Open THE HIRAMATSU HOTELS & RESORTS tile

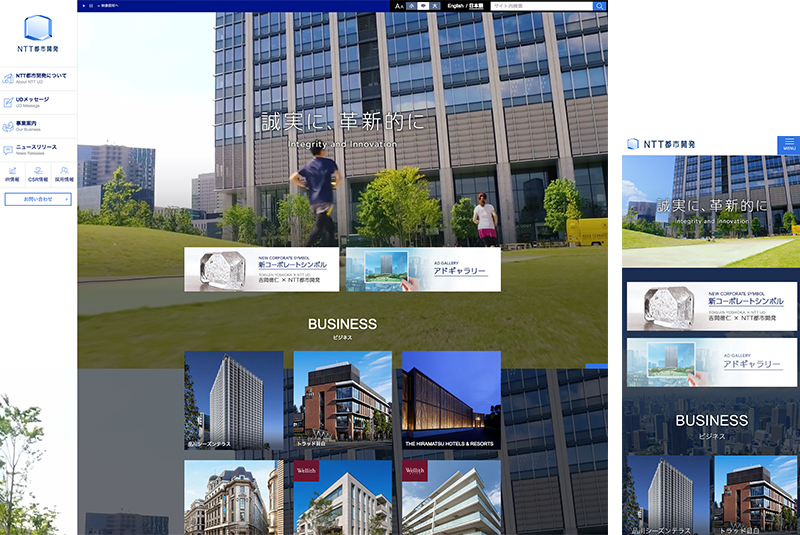coord(452,400)
